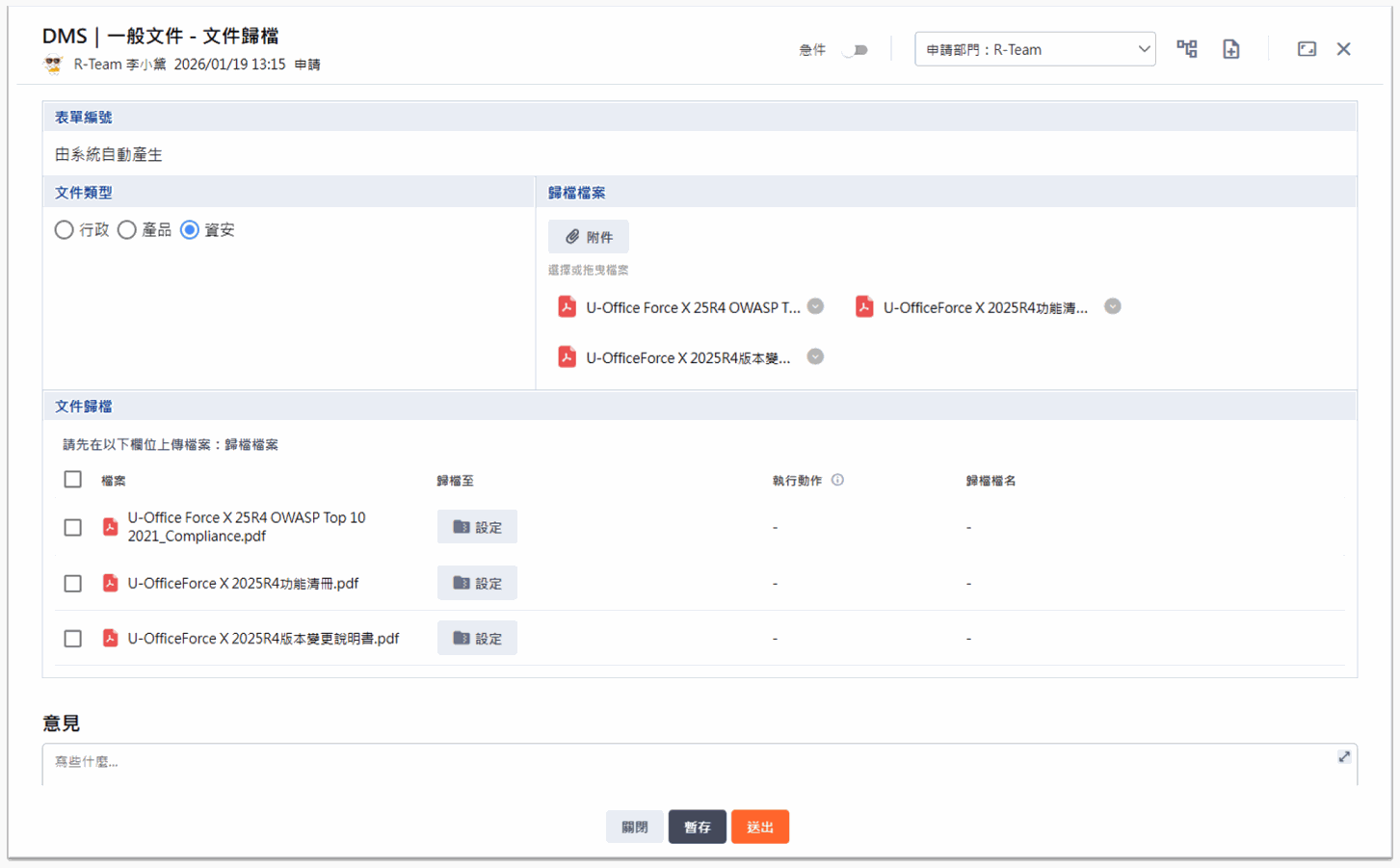Expand options arrow for OWASP attachment
This screenshot has width=1400, height=868.
(x=815, y=306)
